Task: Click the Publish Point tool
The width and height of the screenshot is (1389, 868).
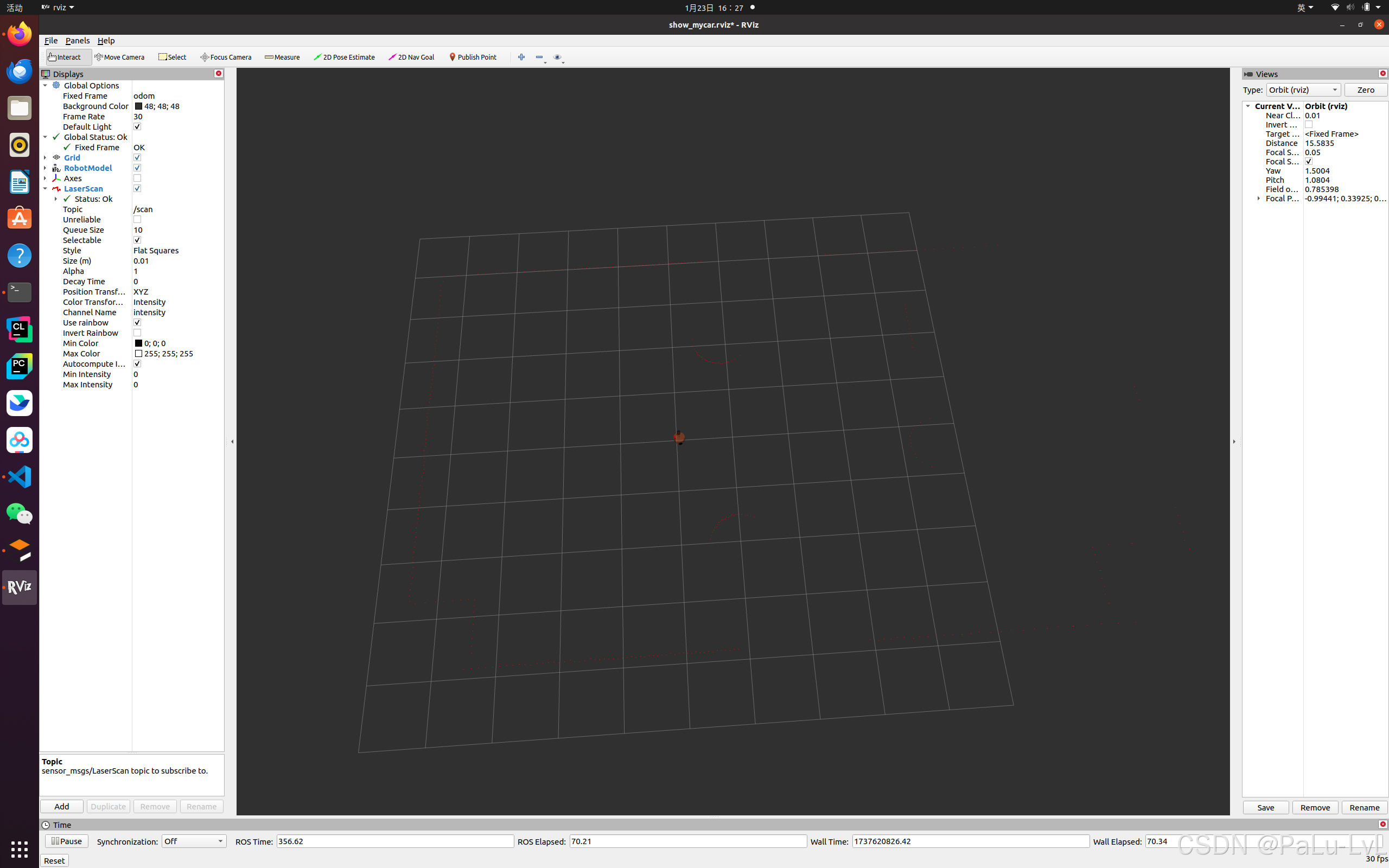Action: (x=473, y=57)
